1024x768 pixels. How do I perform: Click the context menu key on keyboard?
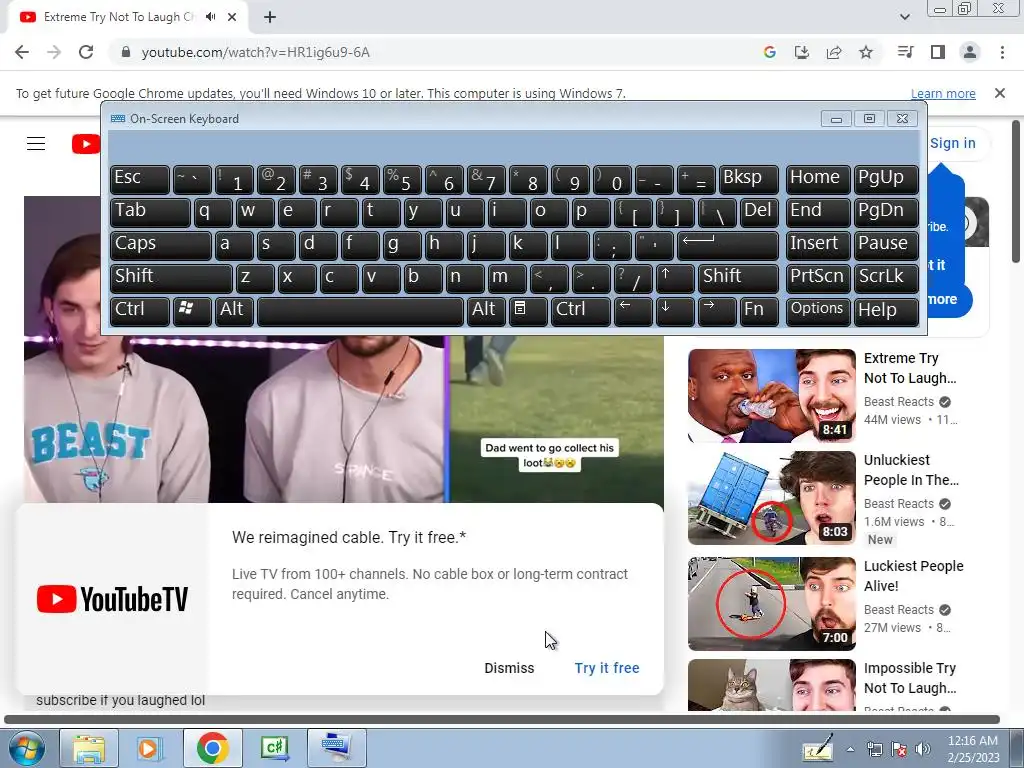[x=528, y=310]
